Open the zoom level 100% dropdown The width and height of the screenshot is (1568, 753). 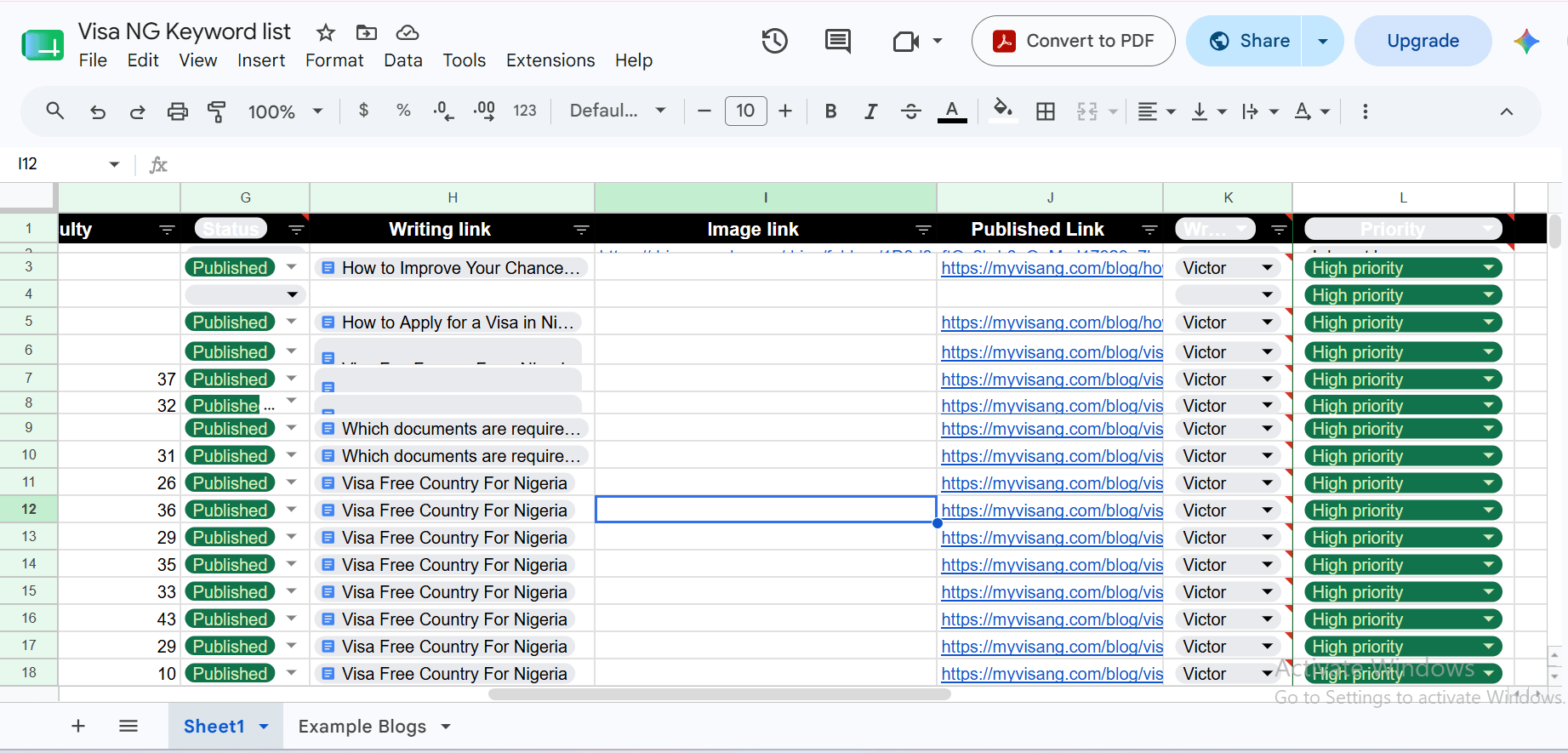(x=285, y=111)
